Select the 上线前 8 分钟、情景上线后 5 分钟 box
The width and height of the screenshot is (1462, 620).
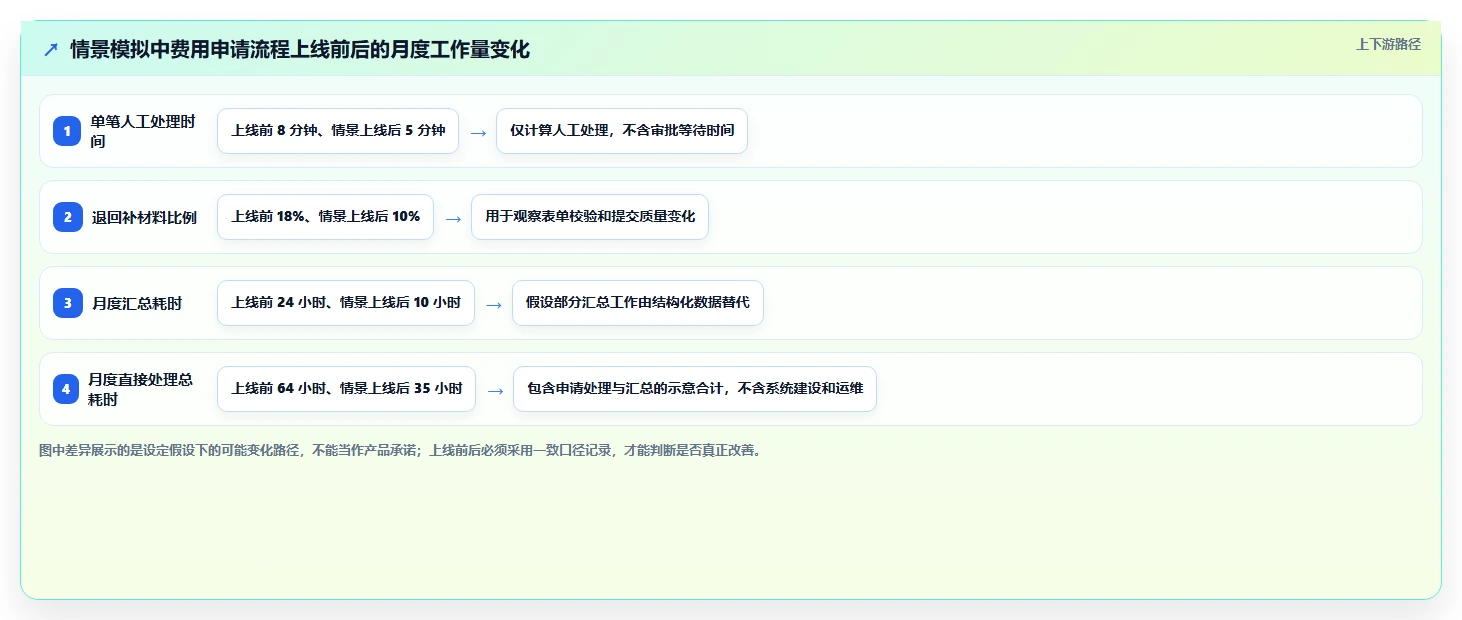pos(338,131)
